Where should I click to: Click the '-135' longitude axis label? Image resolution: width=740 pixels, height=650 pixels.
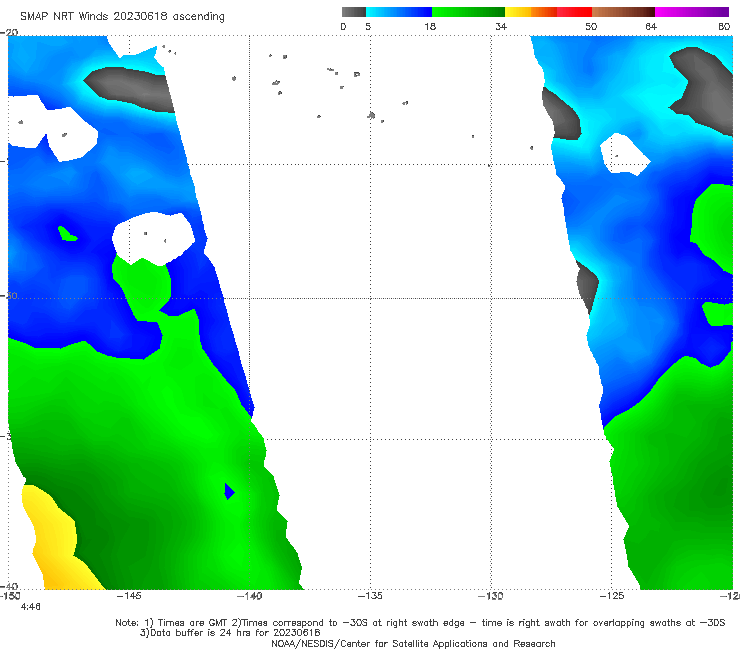[x=370, y=596]
